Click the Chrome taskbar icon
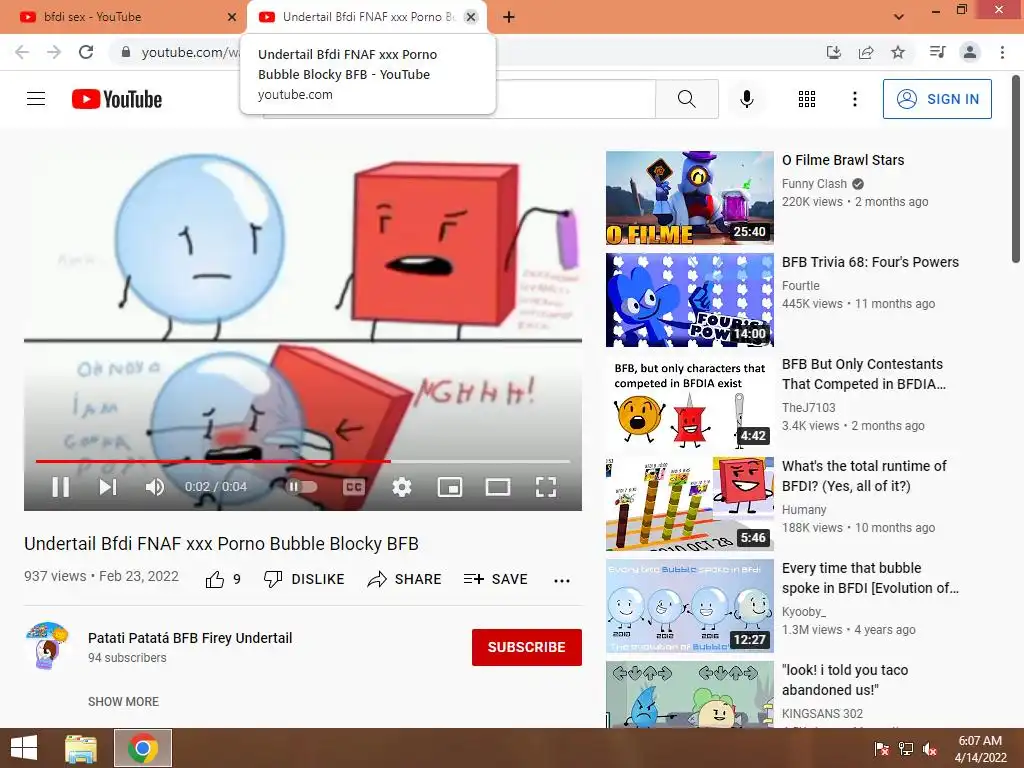This screenshot has width=1024, height=768. point(143,748)
